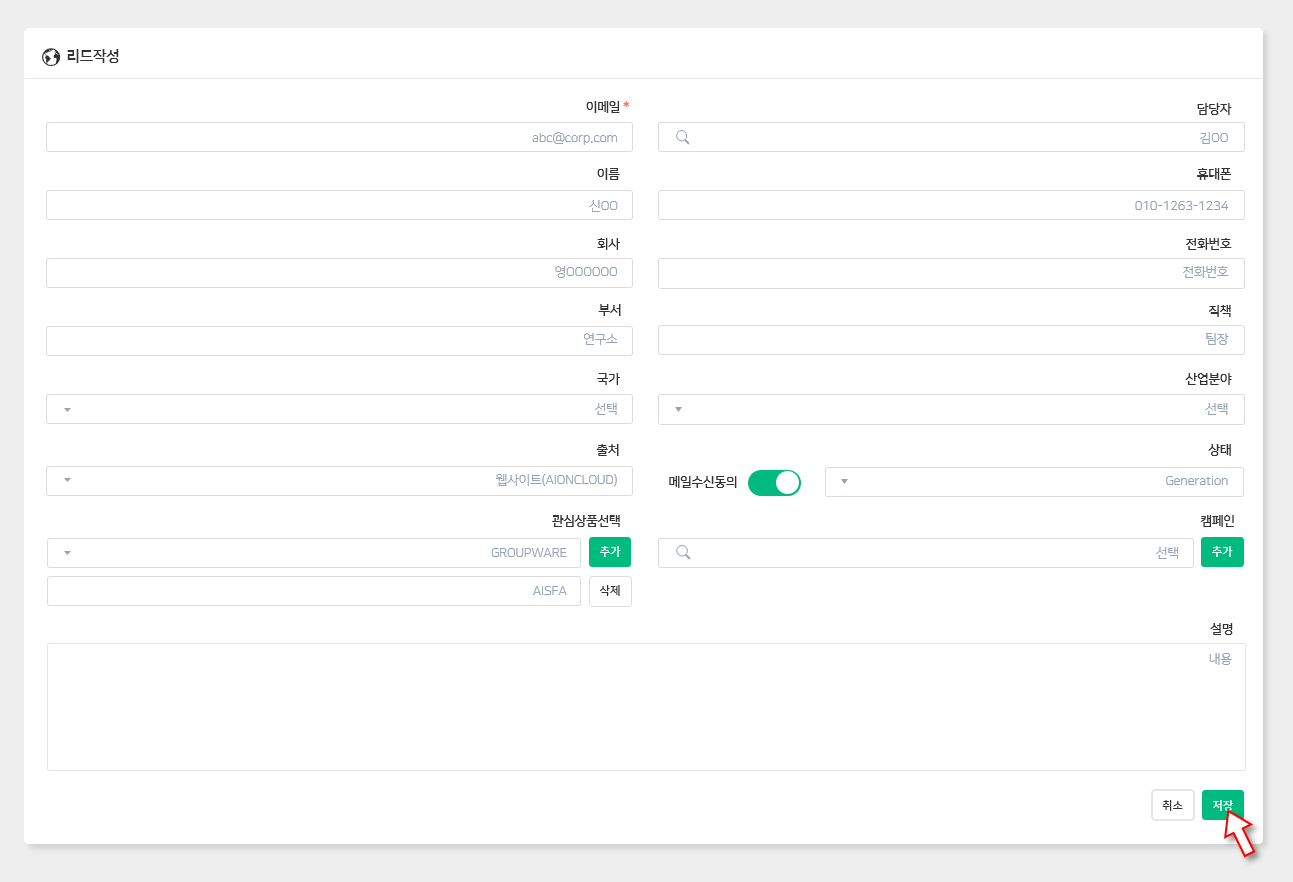Select the 휴대폰 number input

tap(950, 205)
